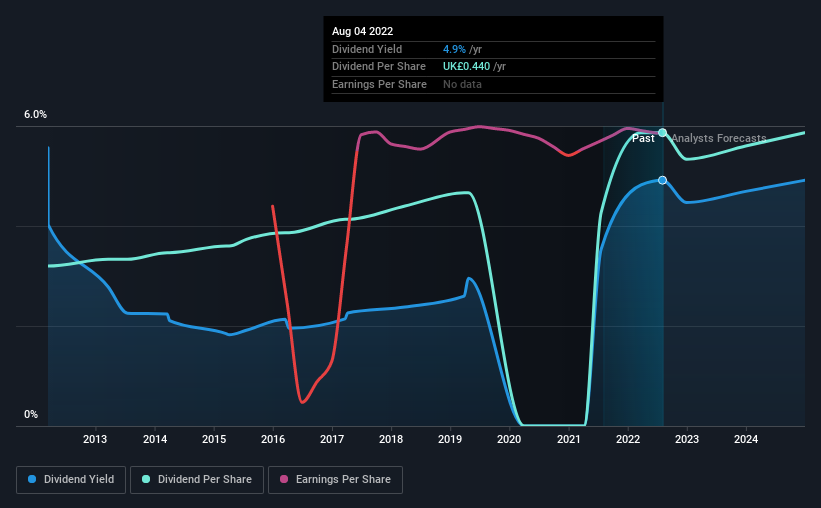Toggle the Dividend Yield legend button
Image resolution: width=821 pixels, height=508 pixels.
tap(71, 480)
